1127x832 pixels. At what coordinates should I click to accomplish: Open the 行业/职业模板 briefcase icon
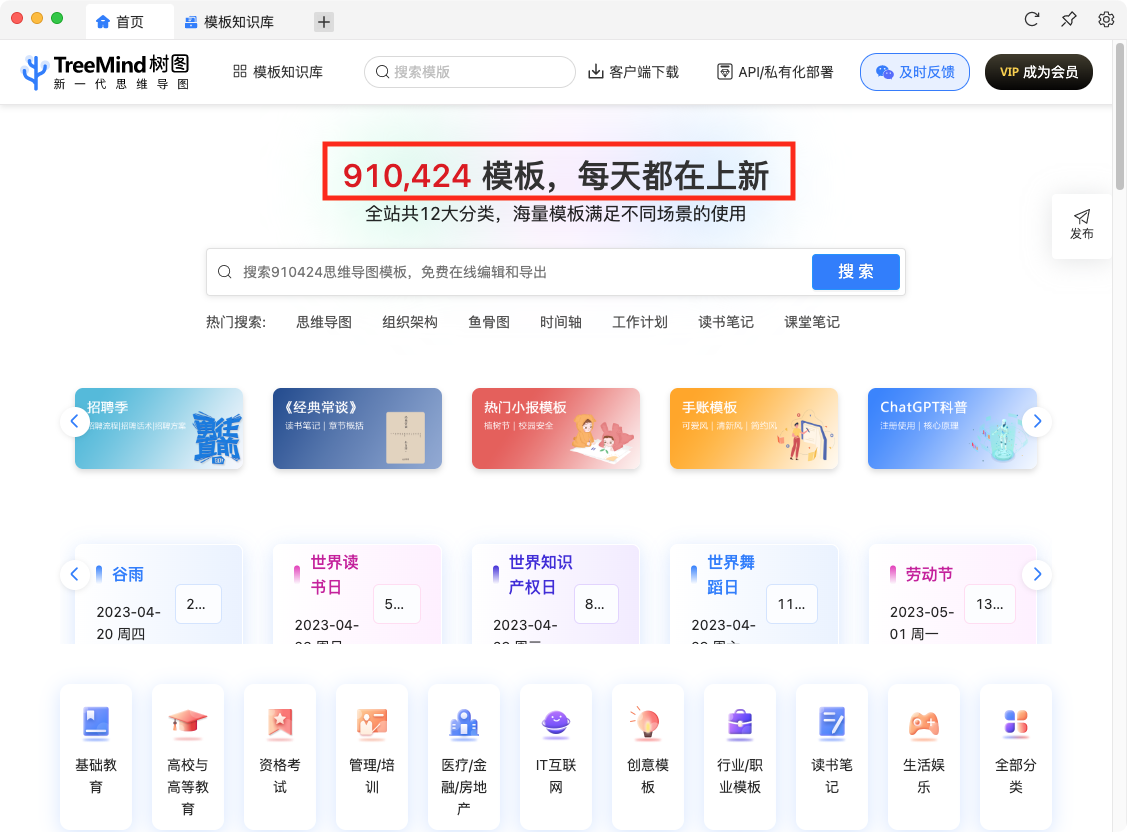(x=740, y=724)
